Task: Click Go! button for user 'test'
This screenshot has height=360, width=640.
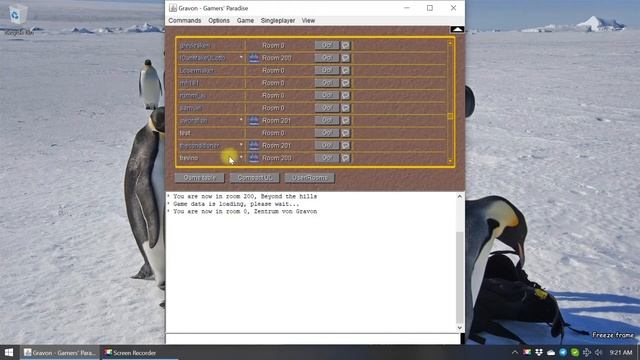Action: 327,133
